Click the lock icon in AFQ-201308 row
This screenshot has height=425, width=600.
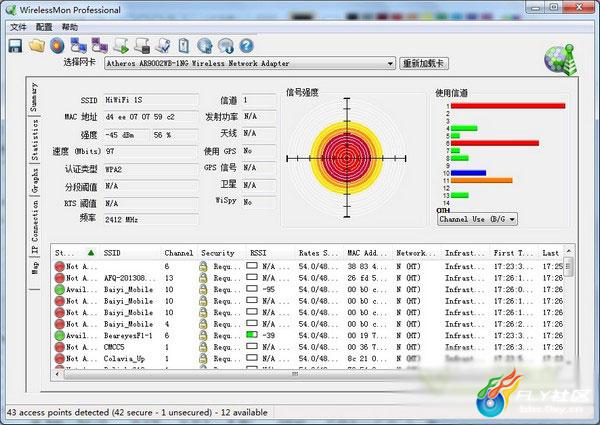[203, 278]
